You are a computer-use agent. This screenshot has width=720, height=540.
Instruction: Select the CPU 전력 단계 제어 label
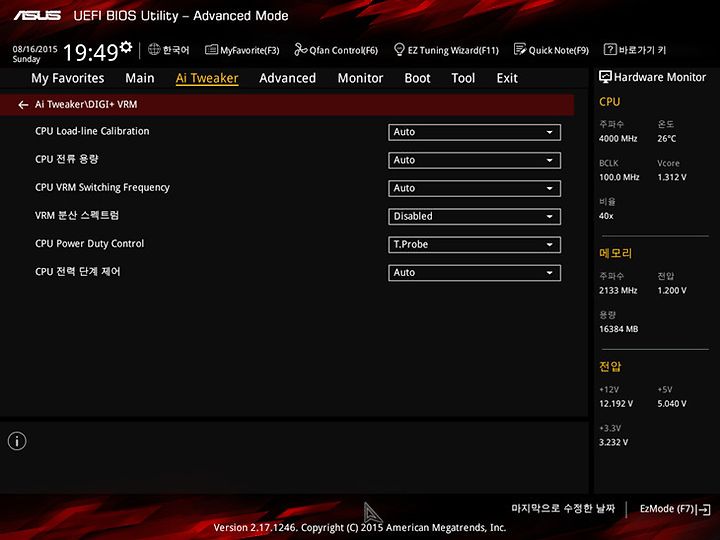click(x=78, y=272)
